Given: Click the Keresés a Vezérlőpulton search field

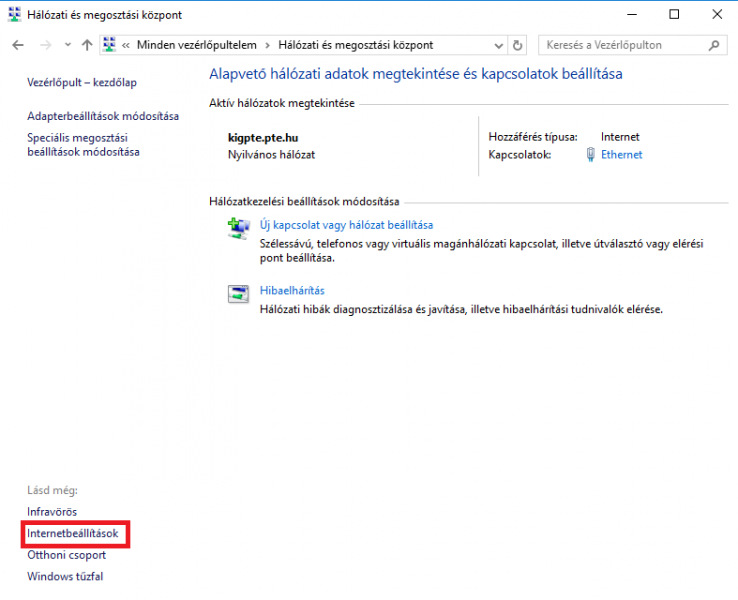Looking at the screenshot, I should point(620,46).
